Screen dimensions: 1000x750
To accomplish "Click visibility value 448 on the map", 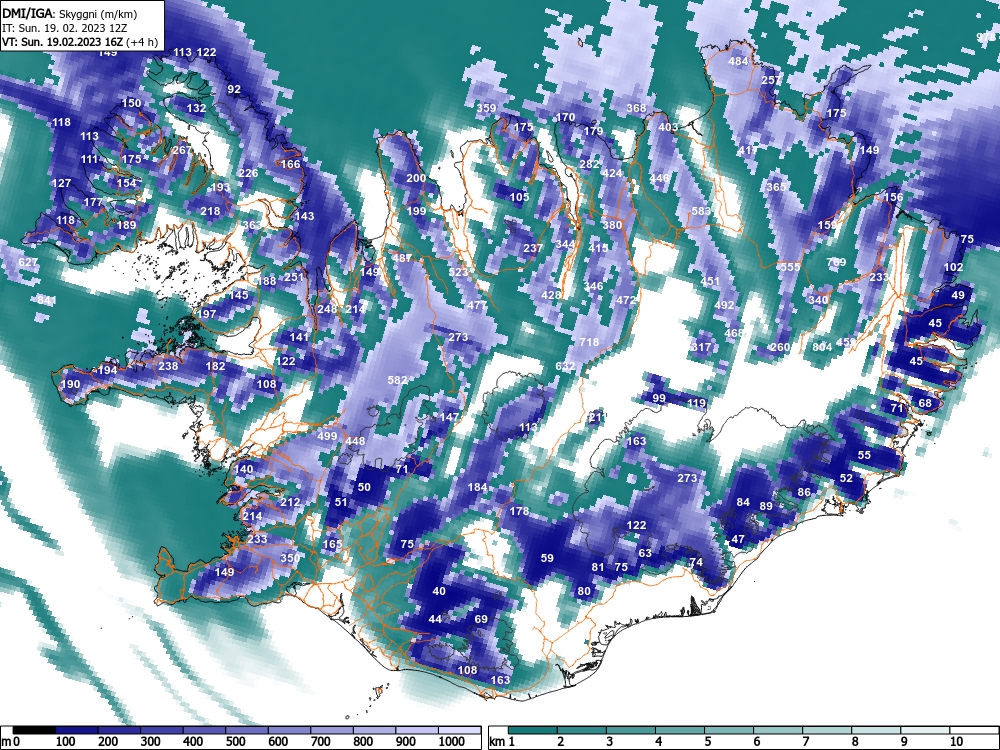I will (x=355, y=441).
